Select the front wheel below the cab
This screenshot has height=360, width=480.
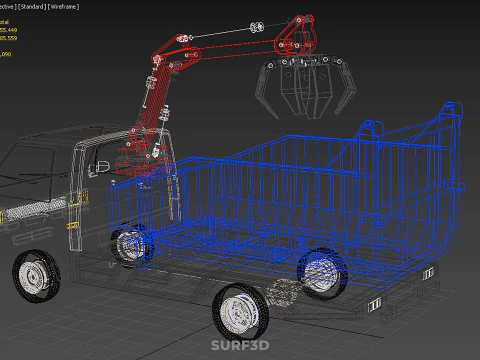(x=36, y=276)
